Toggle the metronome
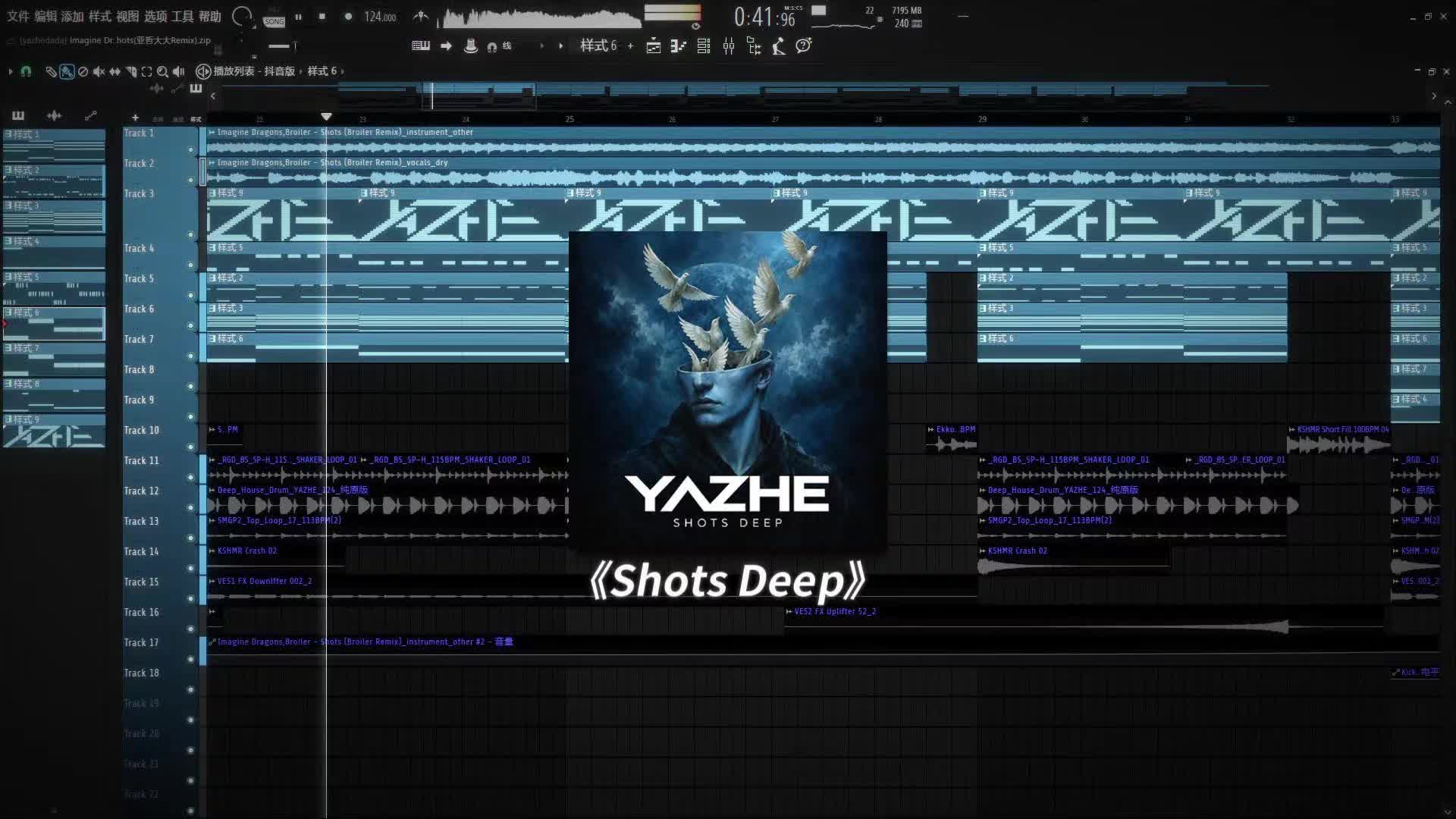 (421, 16)
